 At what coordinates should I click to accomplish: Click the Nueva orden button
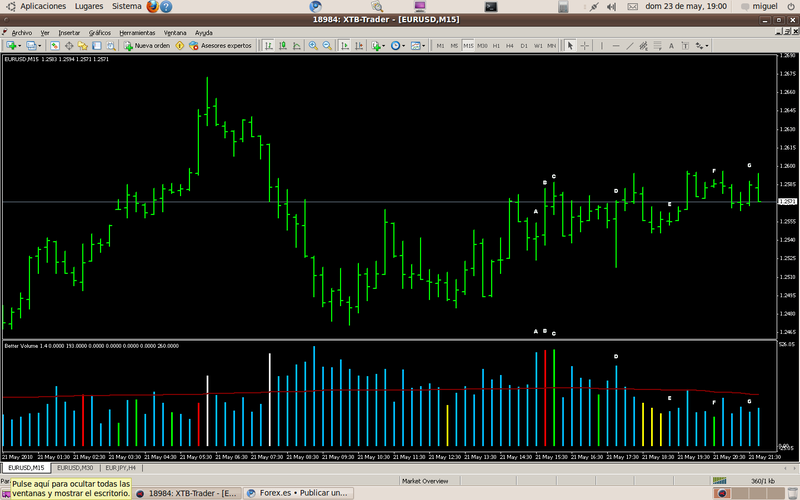[x=146, y=45]
